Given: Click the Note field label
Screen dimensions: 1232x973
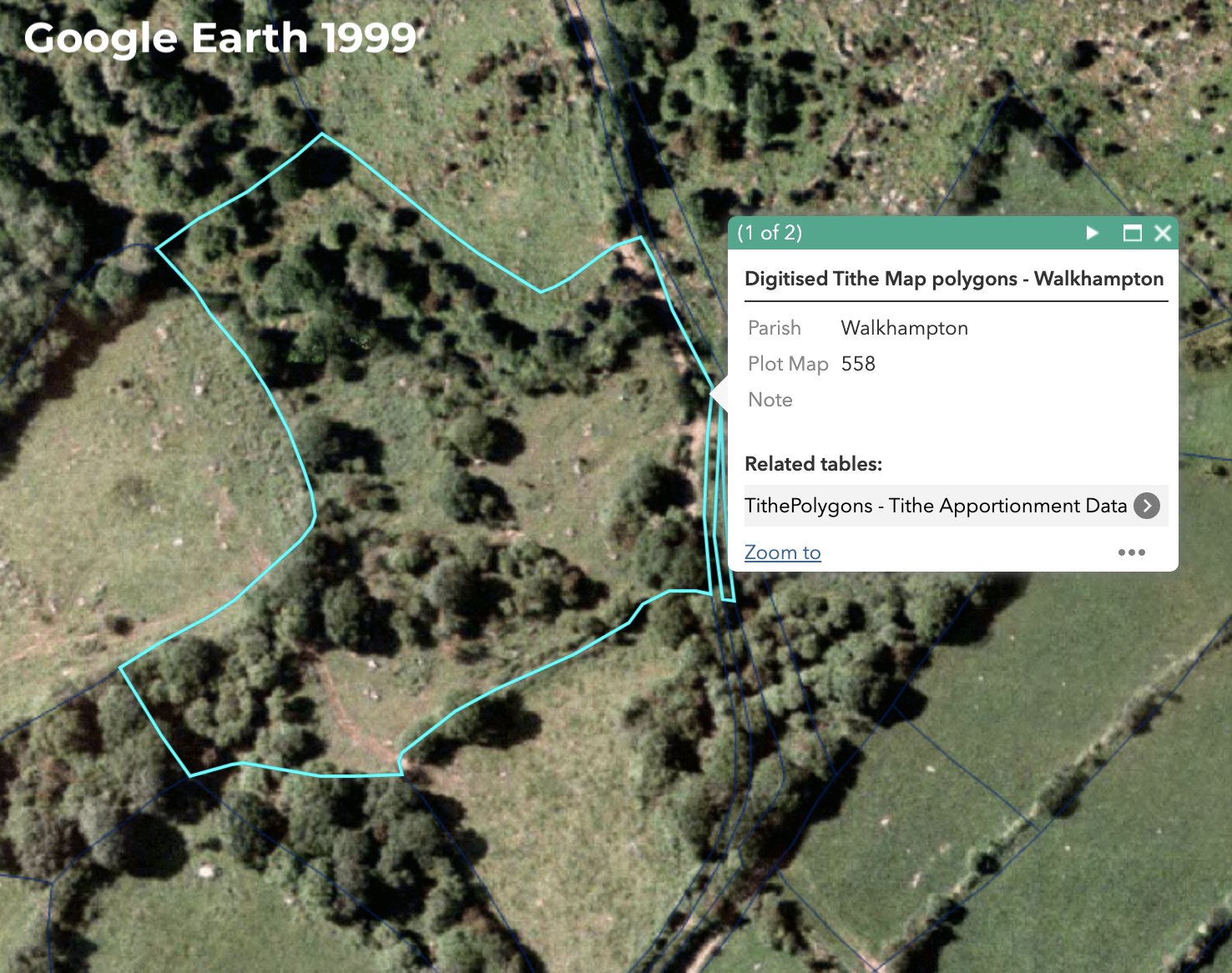Looking at the screenshot, I should point(770,400).
